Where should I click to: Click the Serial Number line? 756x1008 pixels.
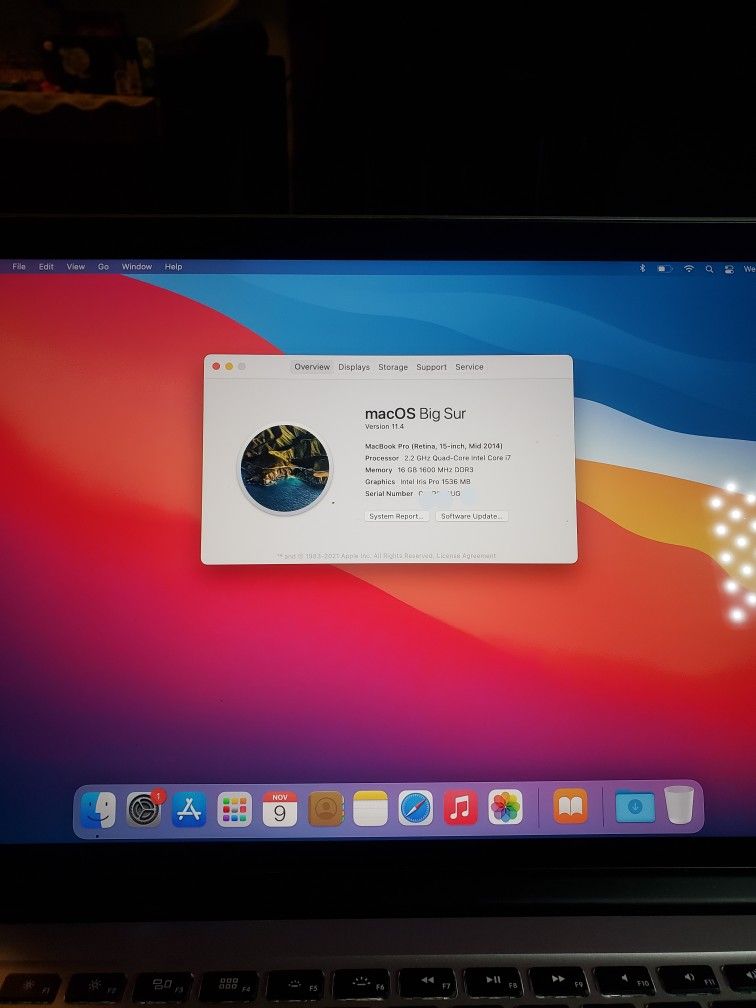(413, 494)
